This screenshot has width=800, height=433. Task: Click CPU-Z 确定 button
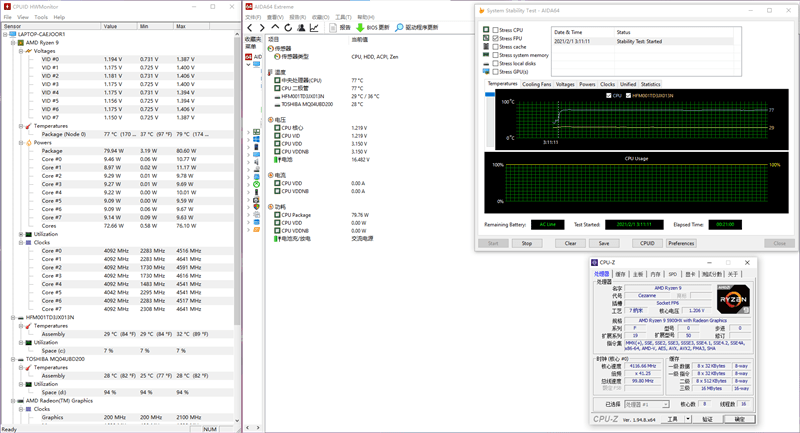tap(739, 419)
